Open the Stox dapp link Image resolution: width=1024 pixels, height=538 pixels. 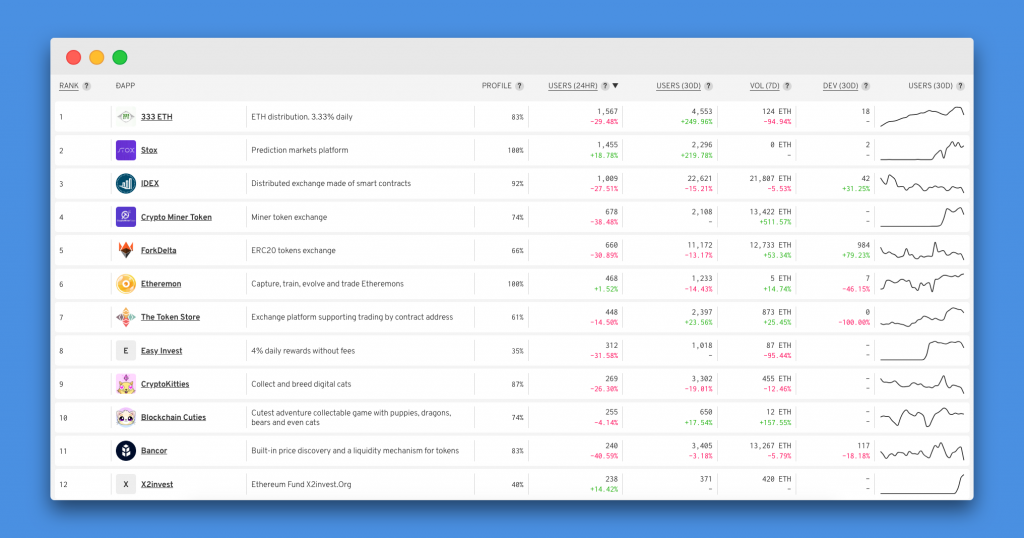click(x=149, y=150)
